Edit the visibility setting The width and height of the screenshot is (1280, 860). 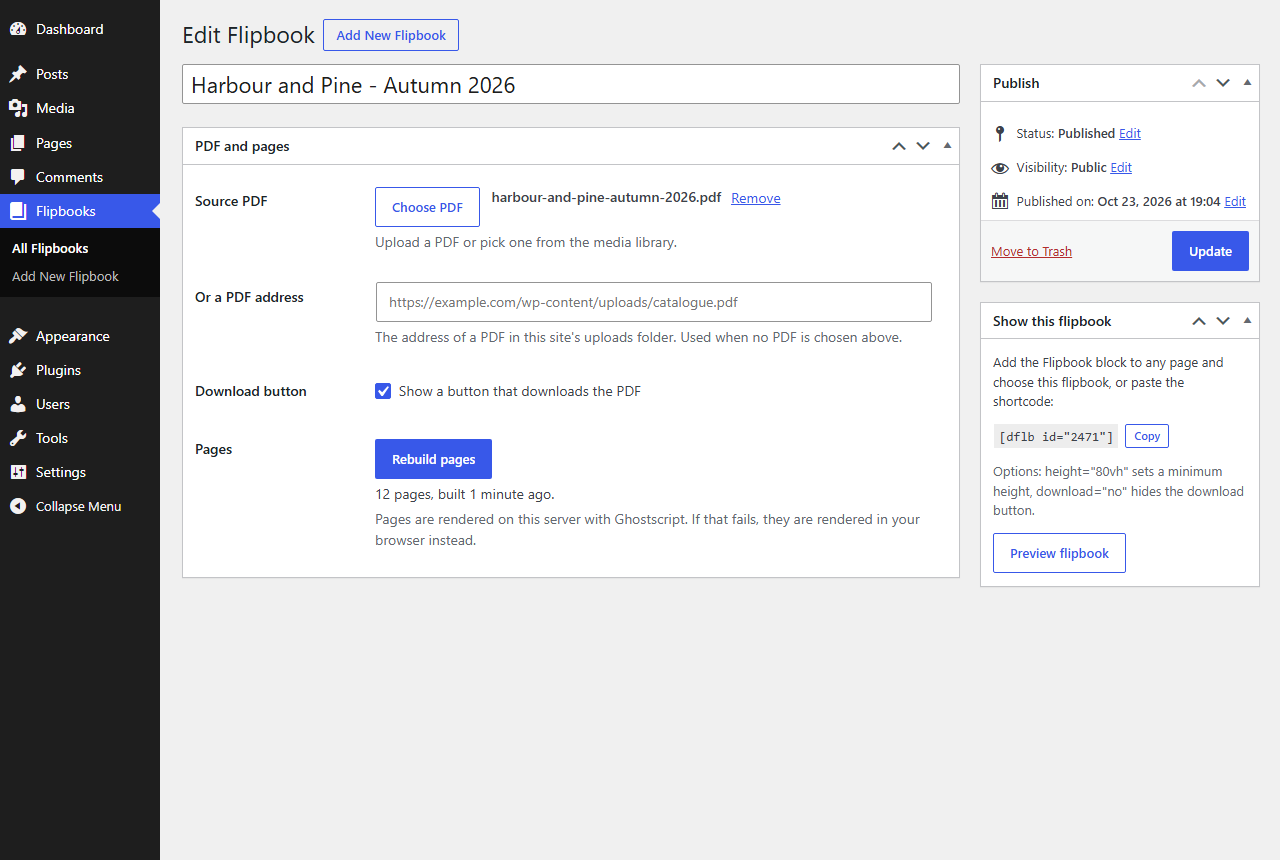click(1121, 167)
